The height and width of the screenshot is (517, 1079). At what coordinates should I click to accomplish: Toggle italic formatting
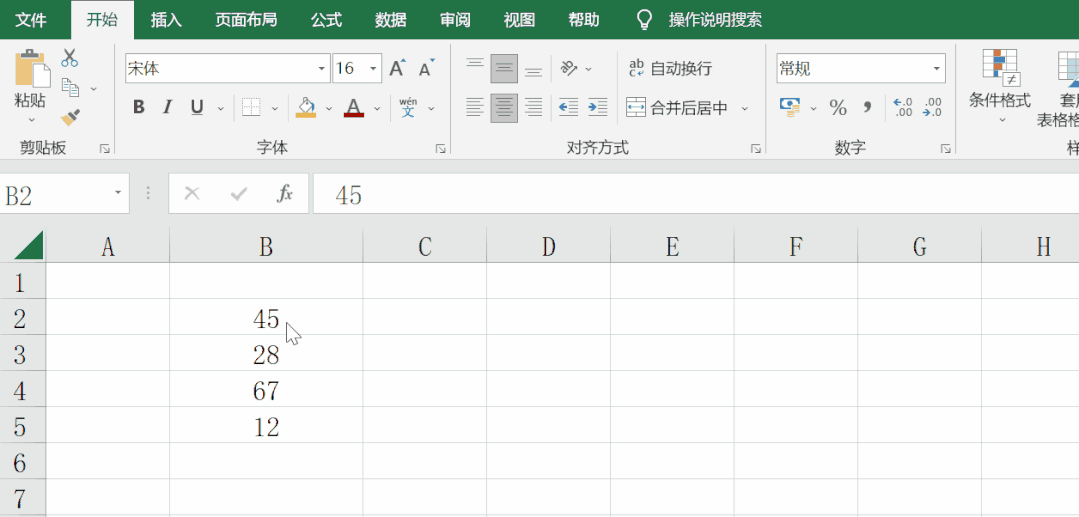tap(167, 107)
